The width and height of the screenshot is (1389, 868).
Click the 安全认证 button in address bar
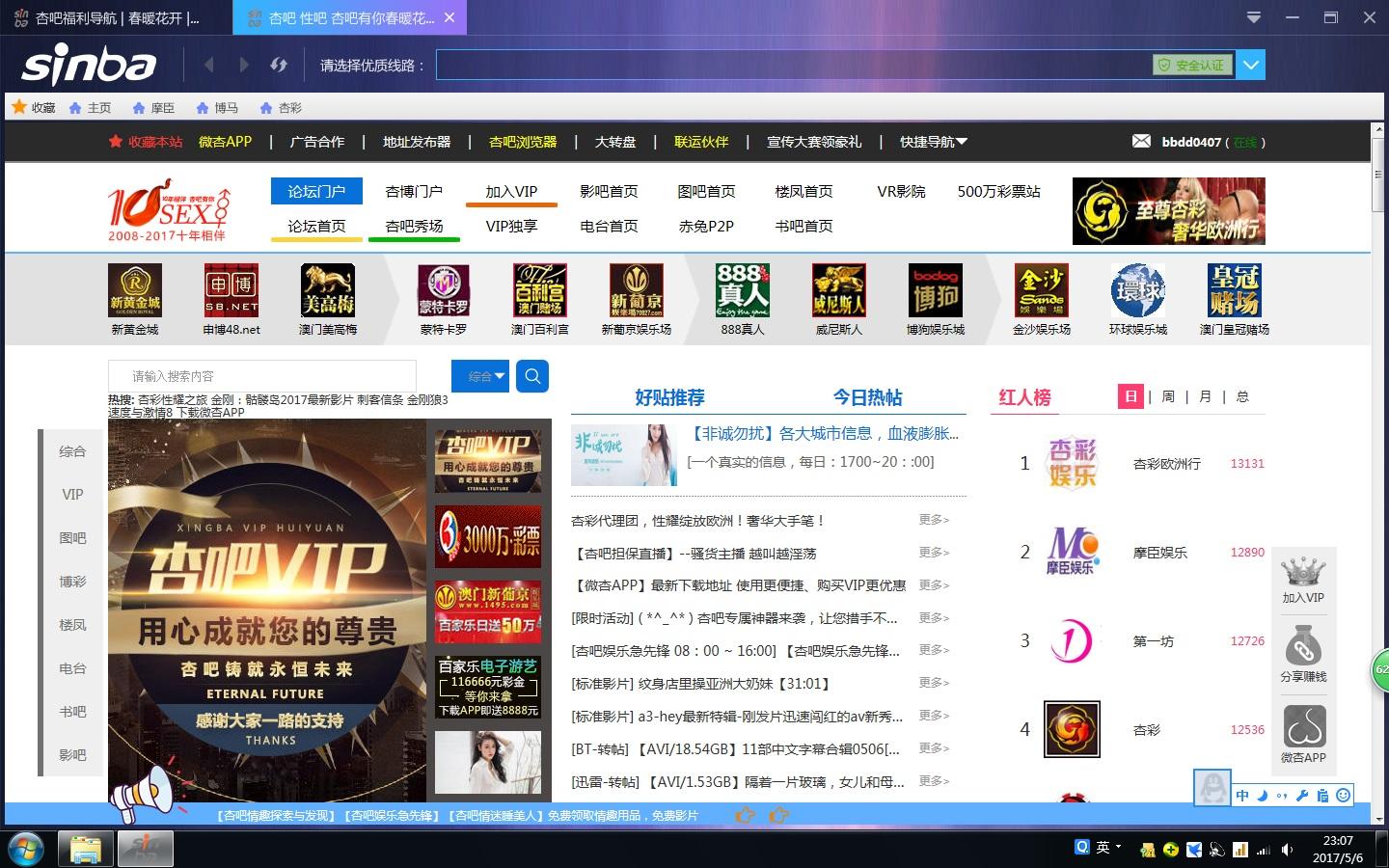[1192, 65]
